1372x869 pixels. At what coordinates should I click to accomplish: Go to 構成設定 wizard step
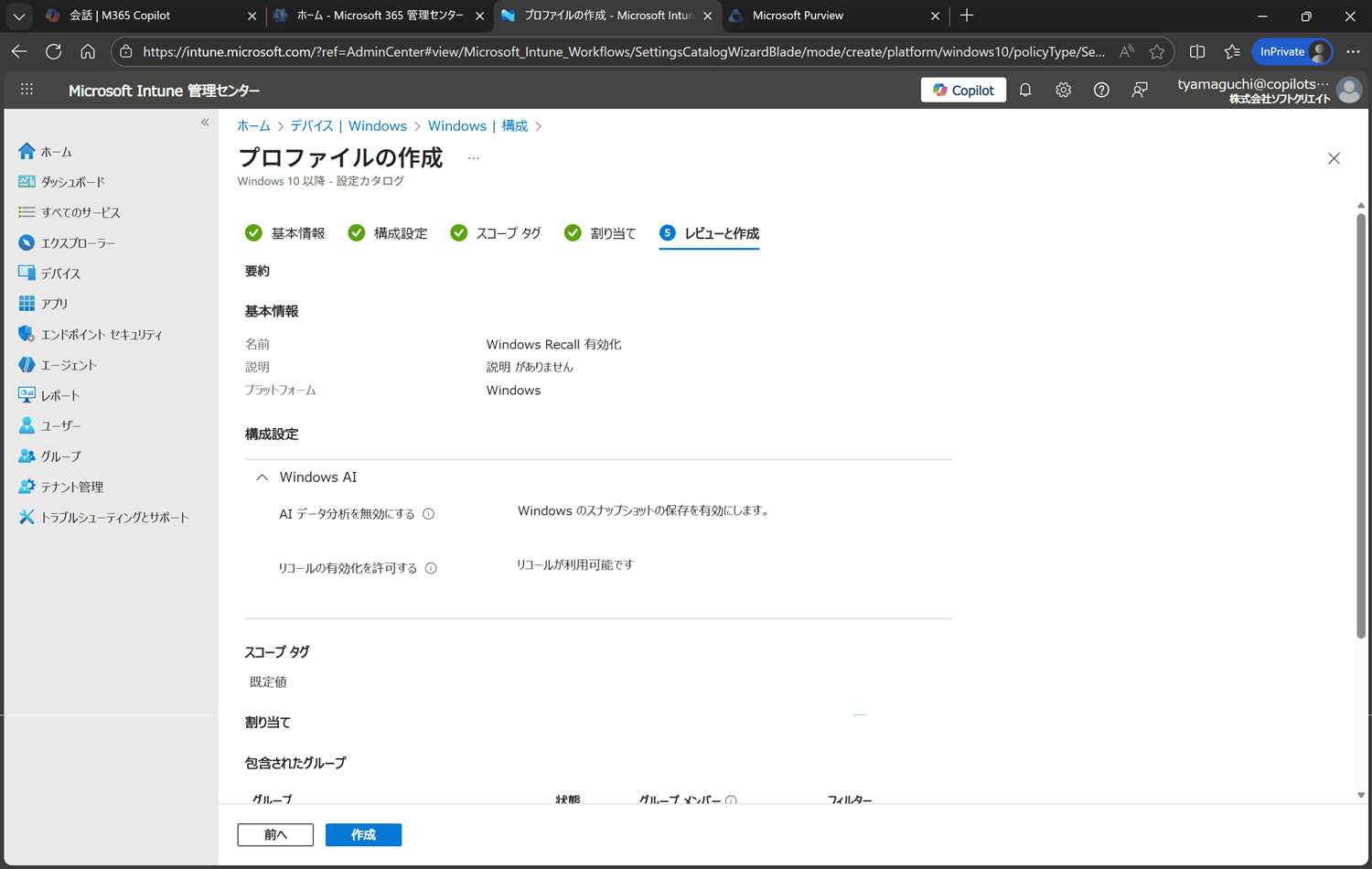pos(387,233)
